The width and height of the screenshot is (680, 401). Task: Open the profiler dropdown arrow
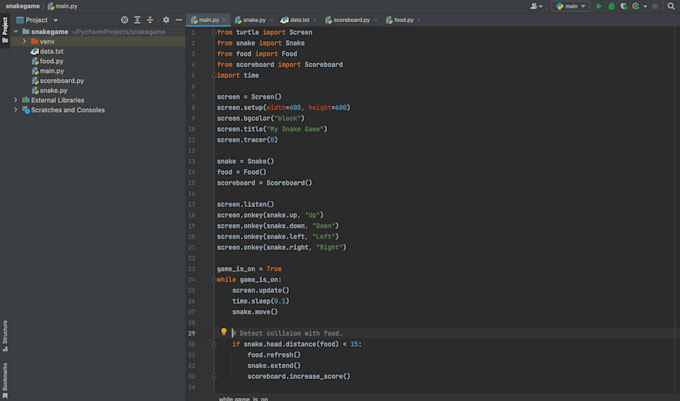click(x=645, y=7)
